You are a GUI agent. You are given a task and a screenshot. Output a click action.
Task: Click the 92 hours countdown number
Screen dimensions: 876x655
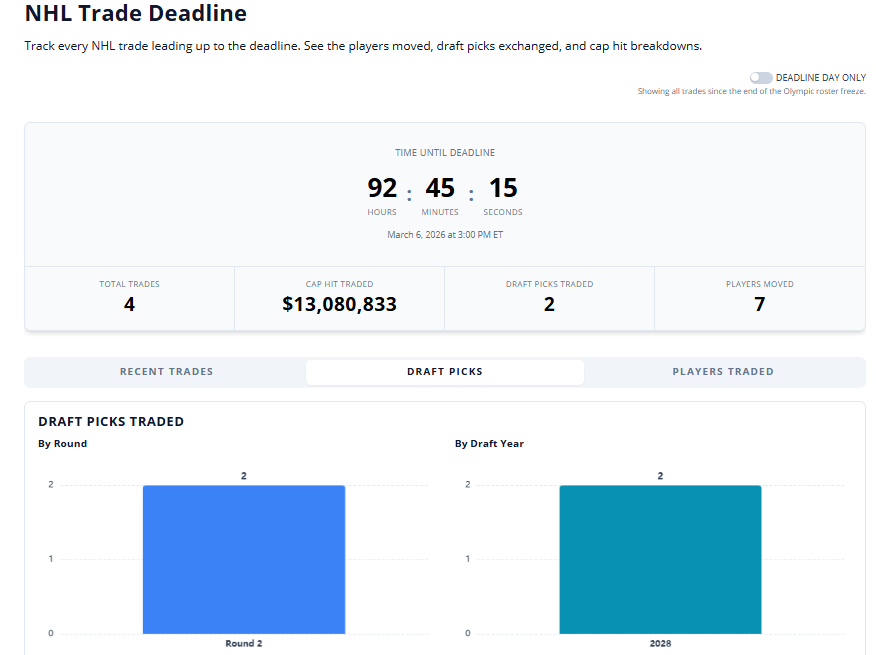382,188
